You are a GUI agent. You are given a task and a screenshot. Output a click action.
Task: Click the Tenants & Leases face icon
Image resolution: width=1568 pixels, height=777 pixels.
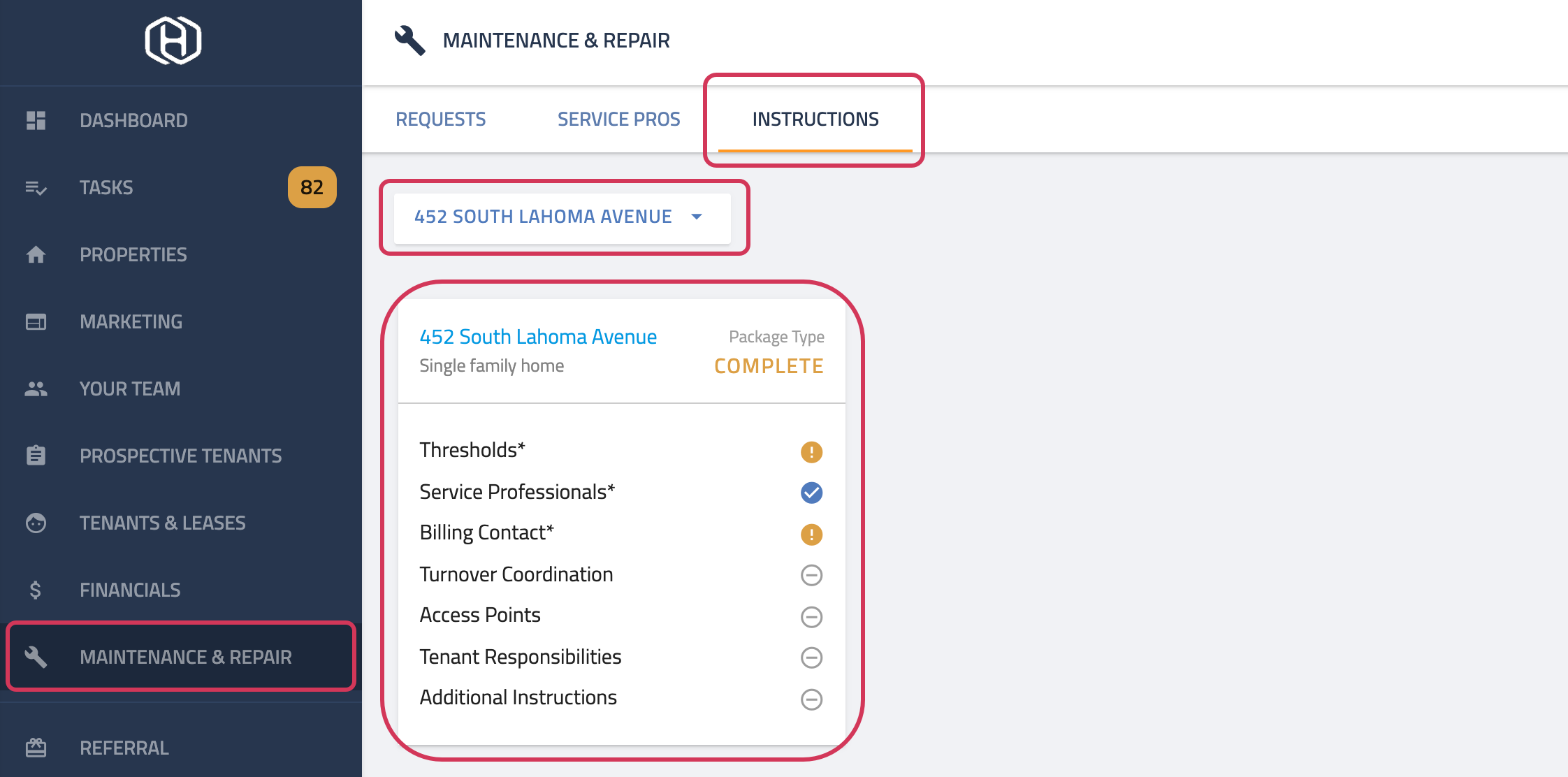coord(36,523)
